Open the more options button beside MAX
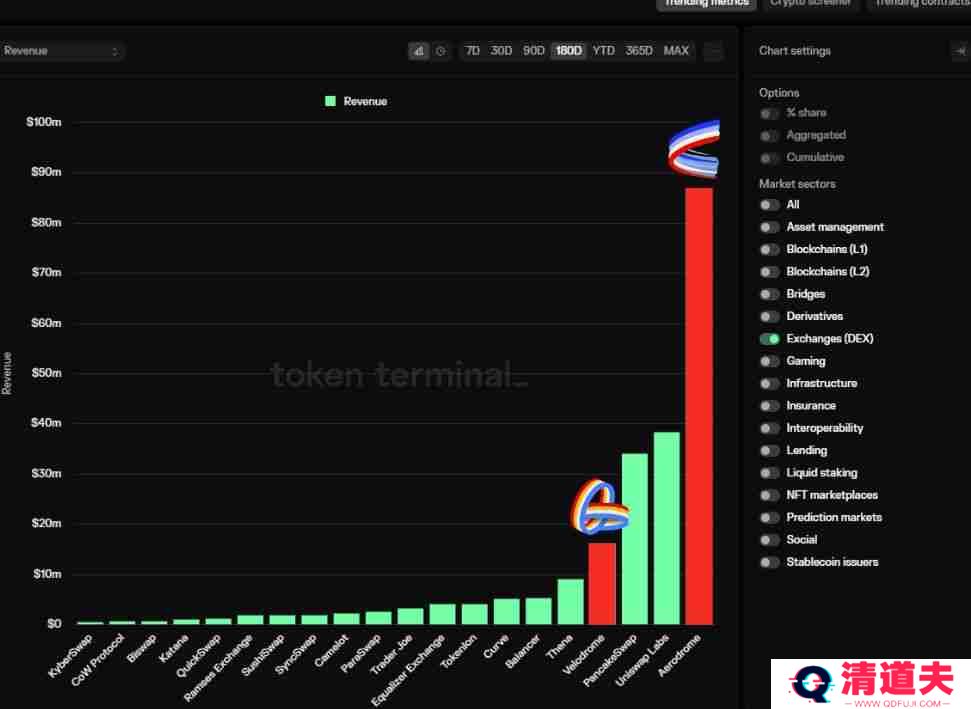 click(713, 51)
